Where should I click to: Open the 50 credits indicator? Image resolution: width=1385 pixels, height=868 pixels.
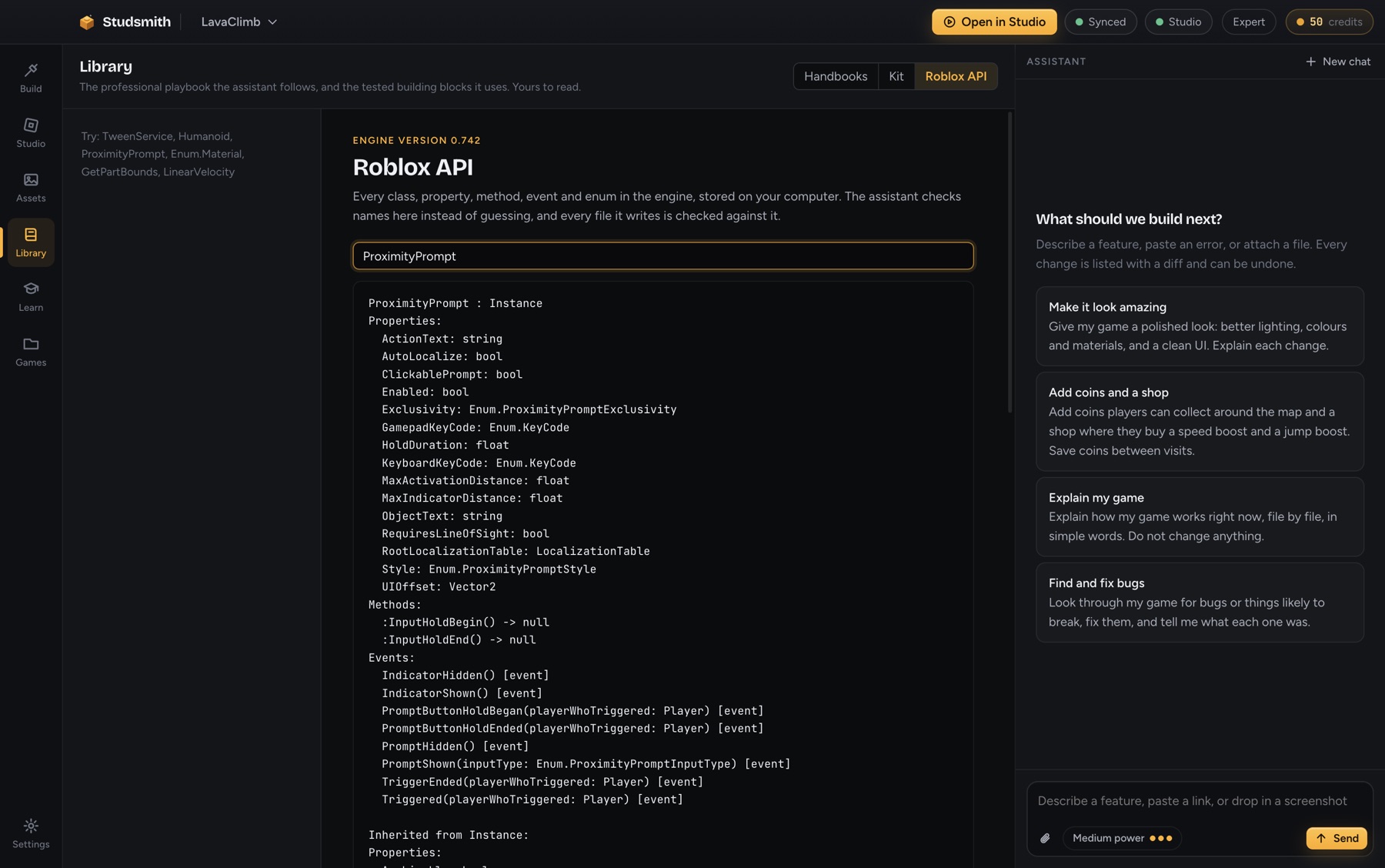[1329, 22]
